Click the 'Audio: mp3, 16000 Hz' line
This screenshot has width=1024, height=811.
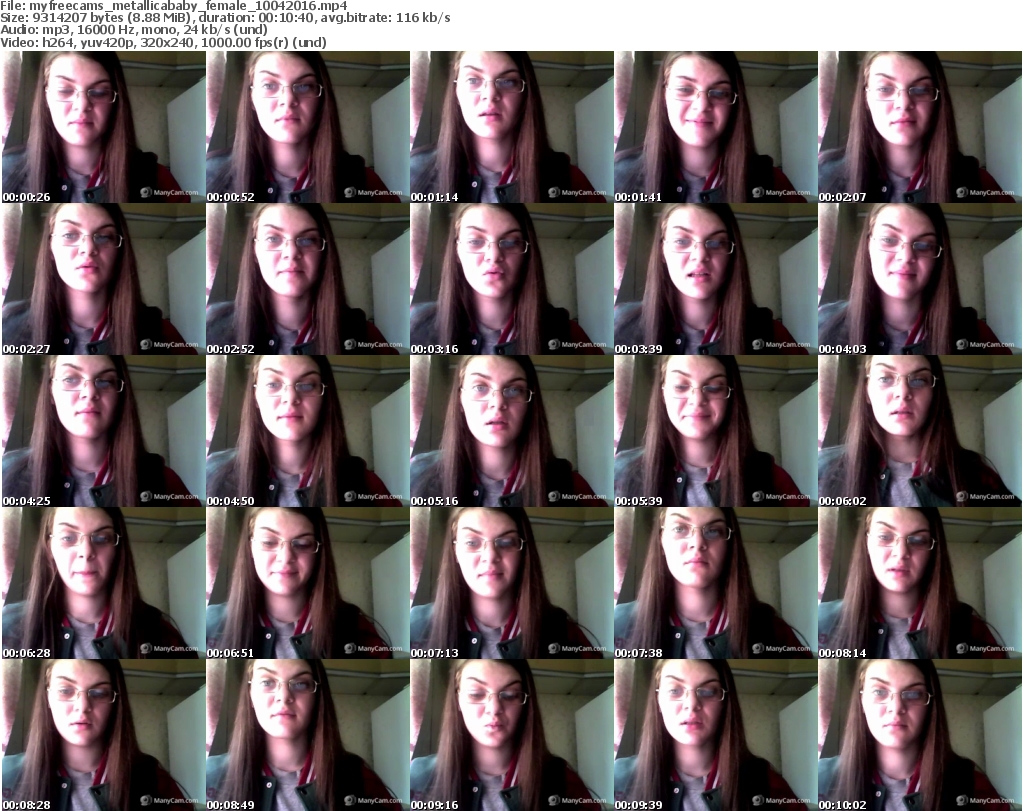pos(134,30)
